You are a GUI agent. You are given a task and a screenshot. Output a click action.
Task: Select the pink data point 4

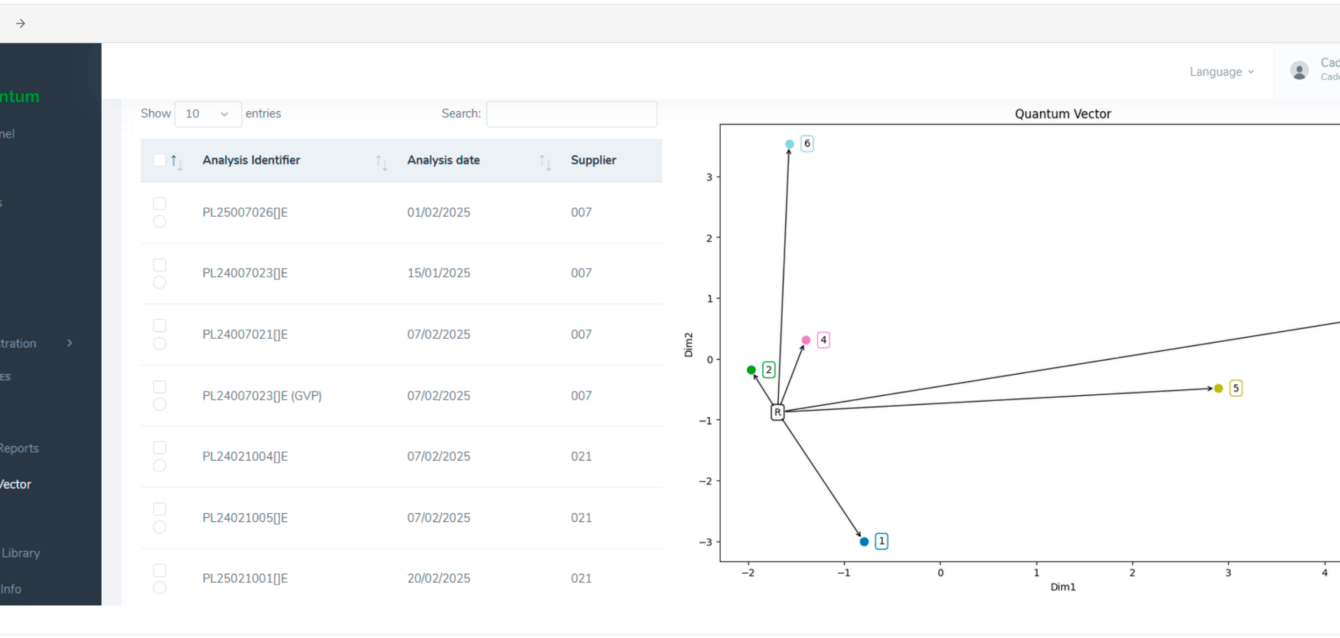[x=806, y=340]
